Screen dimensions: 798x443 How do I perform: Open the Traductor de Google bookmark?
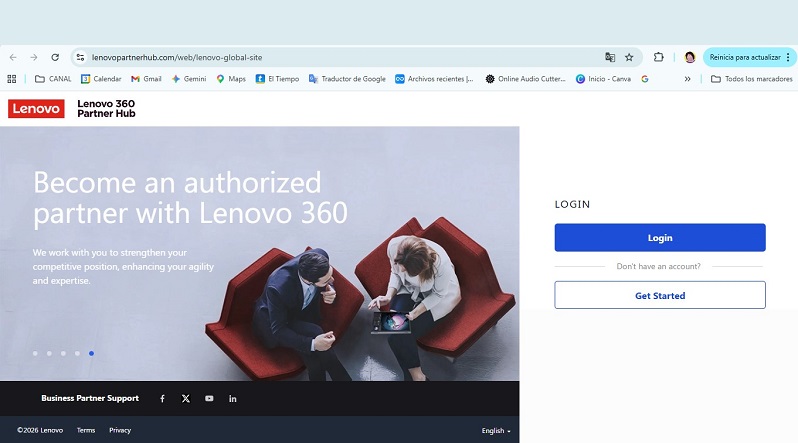[347, 79]
